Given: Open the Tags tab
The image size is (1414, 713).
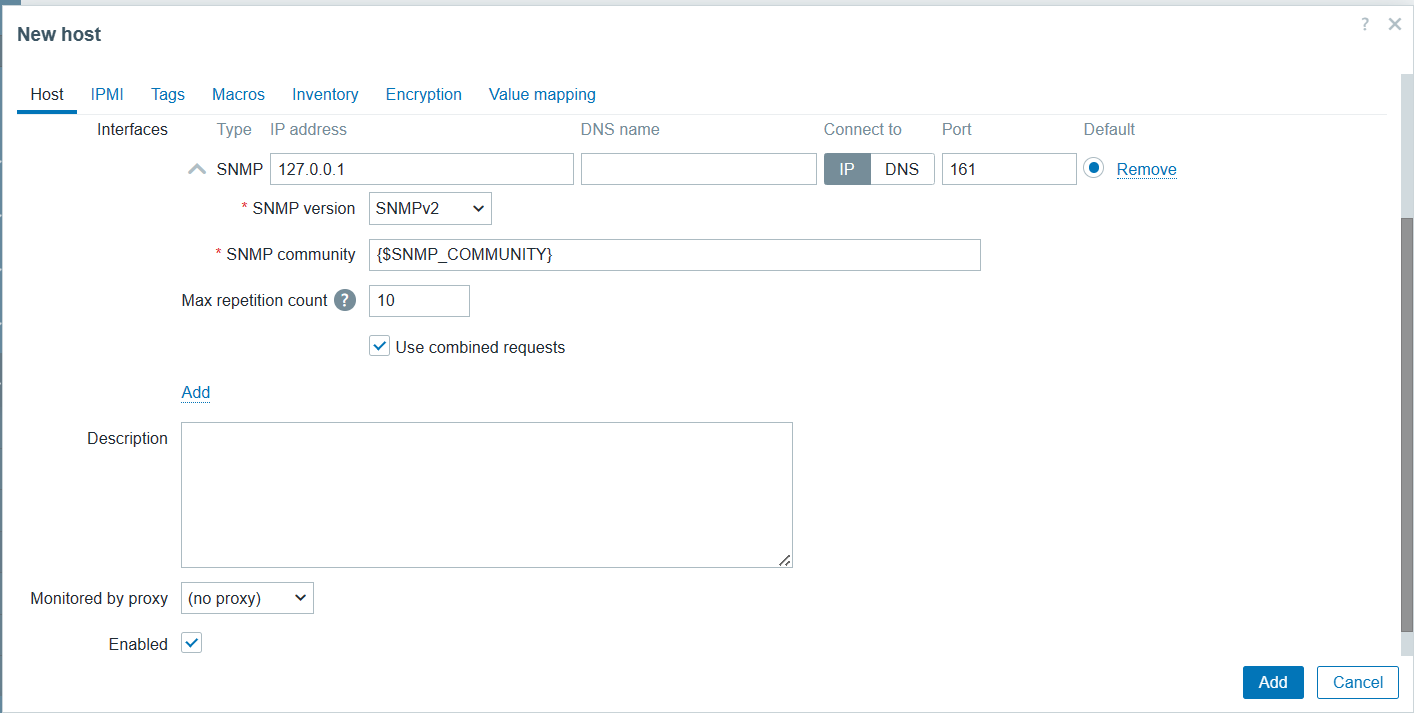Looking at the screenshot, I should tap(167, 94).
